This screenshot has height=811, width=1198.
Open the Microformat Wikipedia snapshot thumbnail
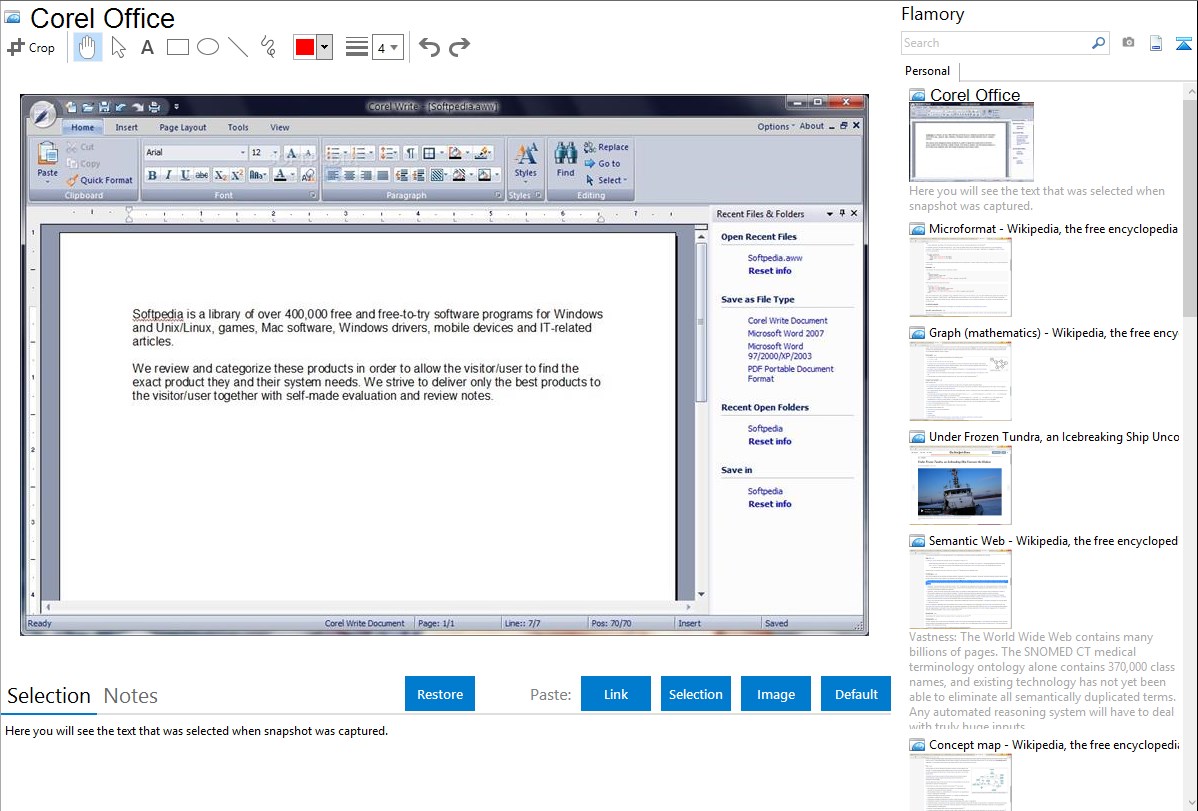(960, 277)
